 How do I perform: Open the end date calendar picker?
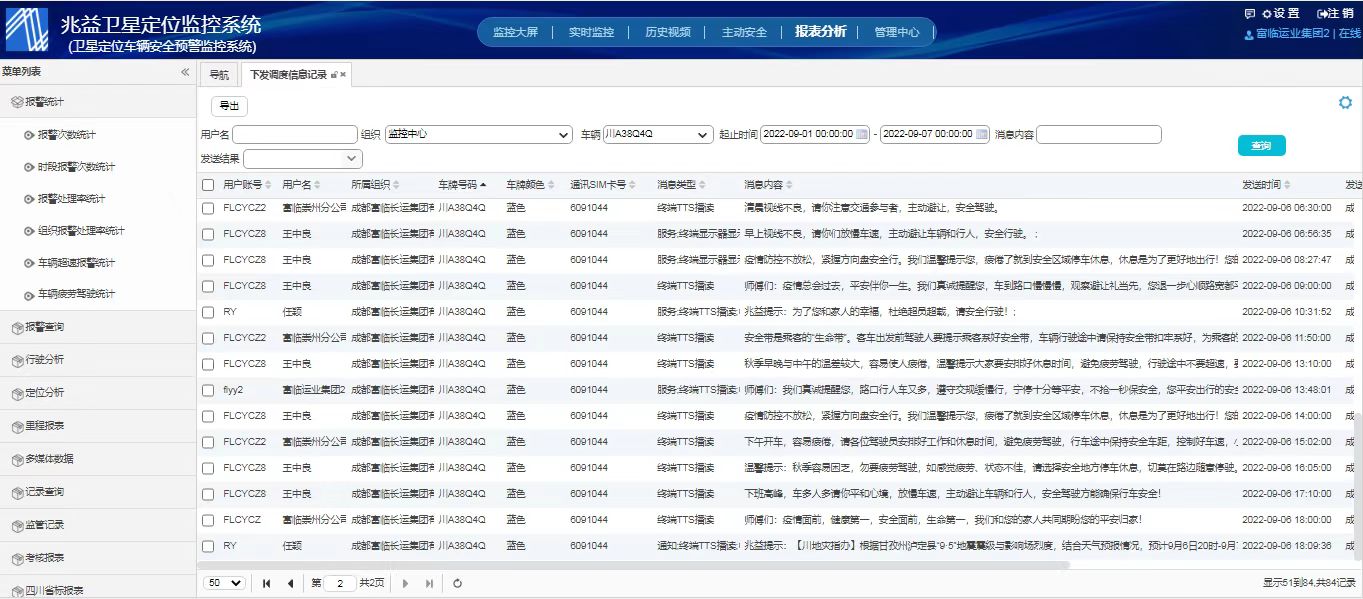(982, 134)
